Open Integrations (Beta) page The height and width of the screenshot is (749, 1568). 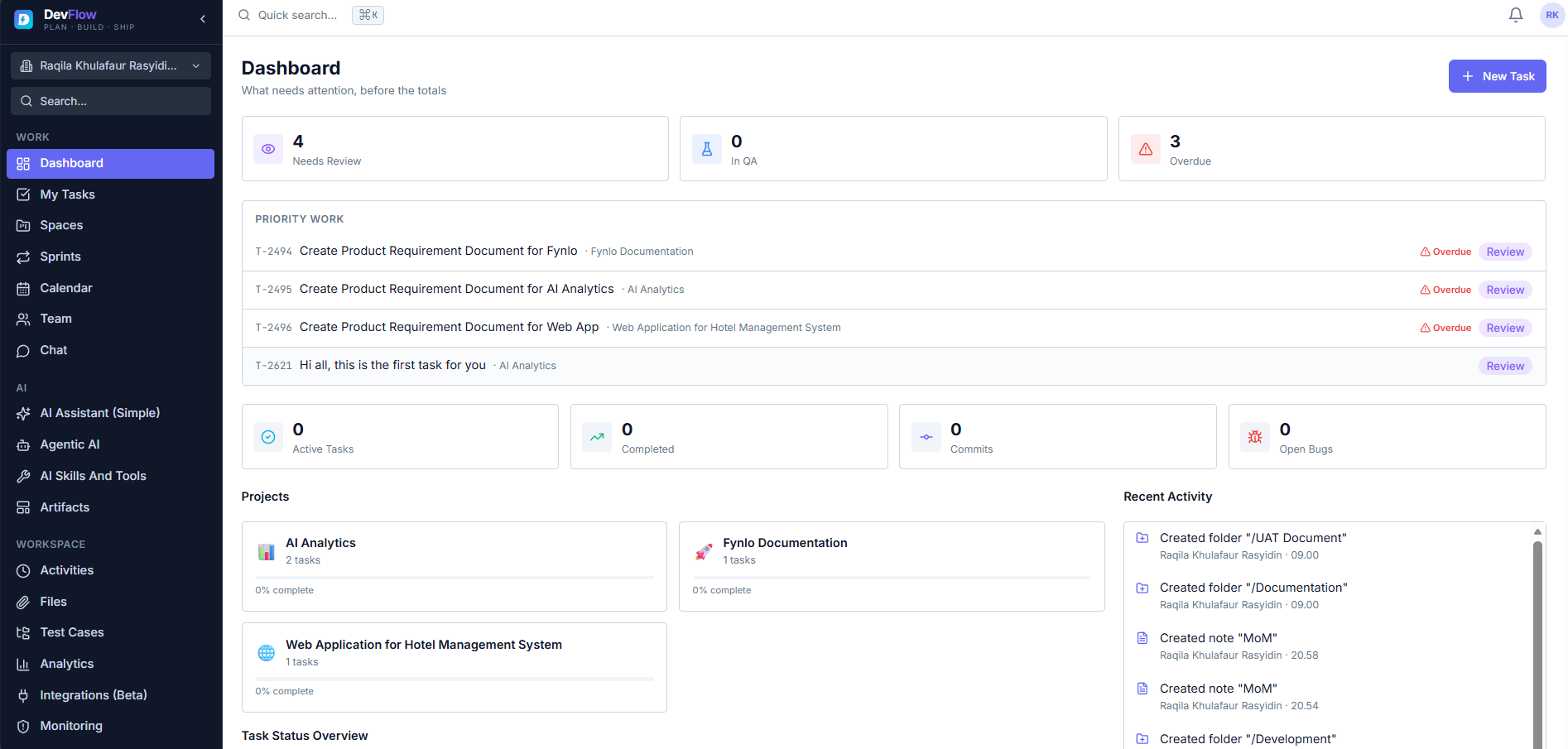(x=111, y=695)
